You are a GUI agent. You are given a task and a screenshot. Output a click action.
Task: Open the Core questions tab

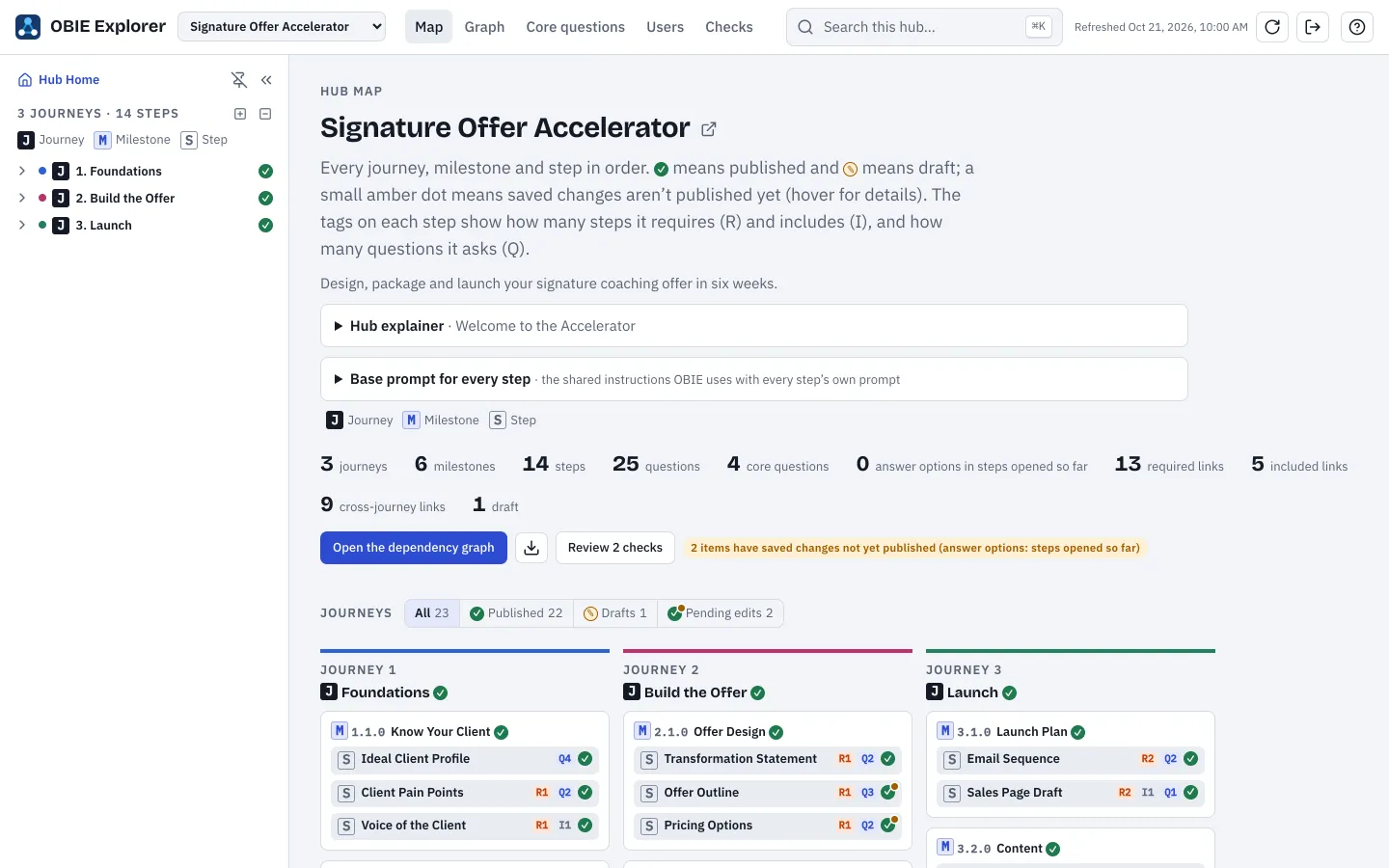coord(576,27)
